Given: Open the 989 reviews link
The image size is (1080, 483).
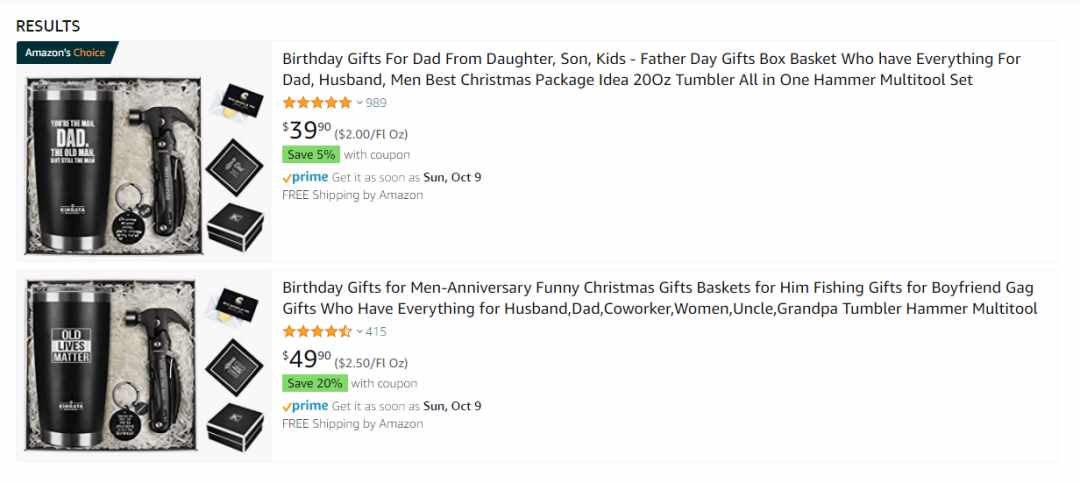Looking at the screenshot, I should 376,103.
